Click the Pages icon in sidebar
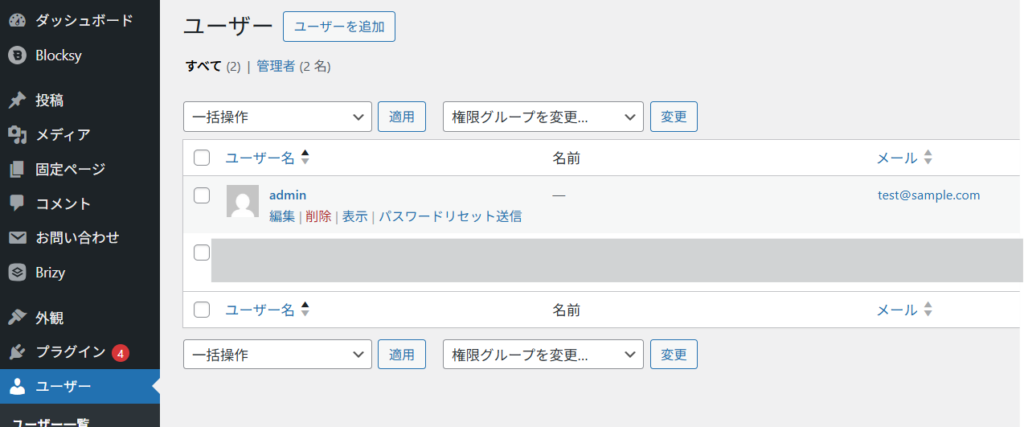 16,169
